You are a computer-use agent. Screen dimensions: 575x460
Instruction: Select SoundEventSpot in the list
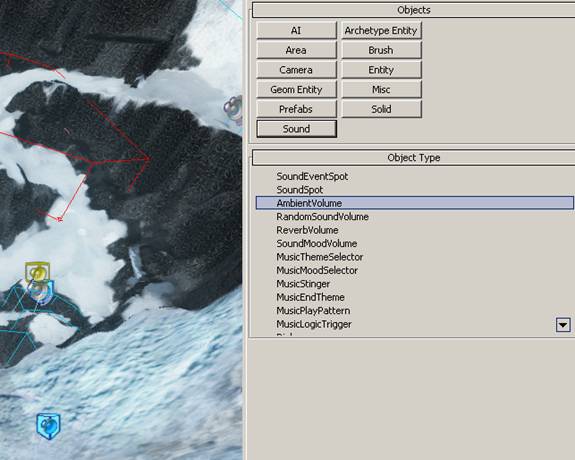coord(312,176)
